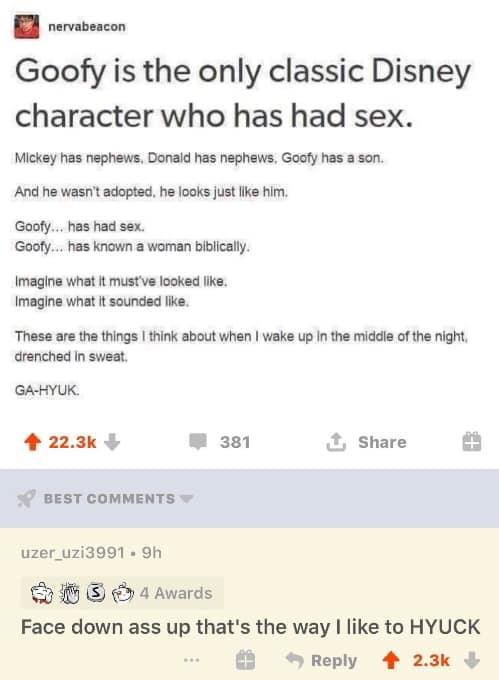Screen dimensions: 499x680
Task: Open the post title about Goofy
Action: pyautogui.click(x=243, y=94)
